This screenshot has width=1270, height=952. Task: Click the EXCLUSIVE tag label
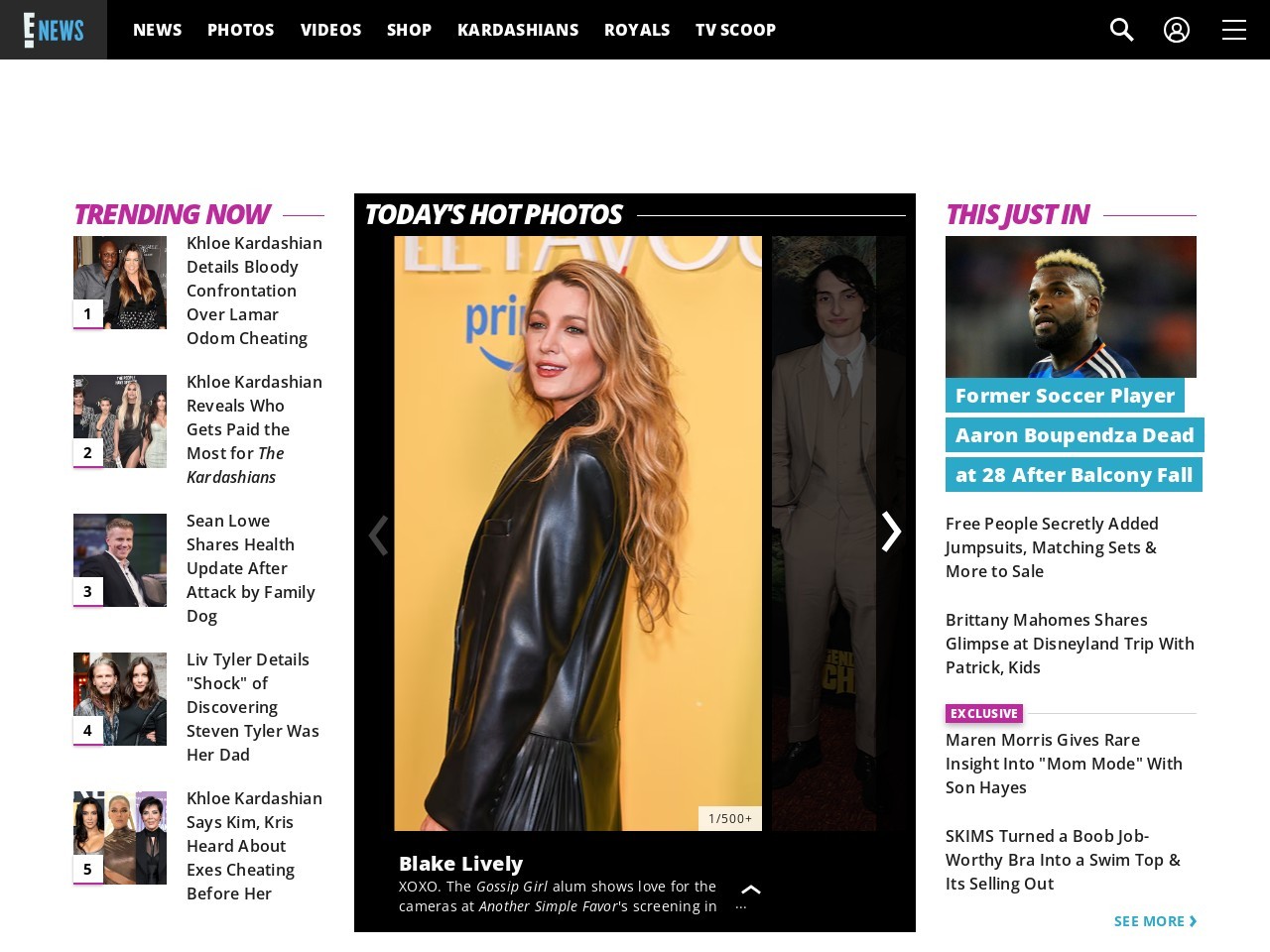click(984, 714)
